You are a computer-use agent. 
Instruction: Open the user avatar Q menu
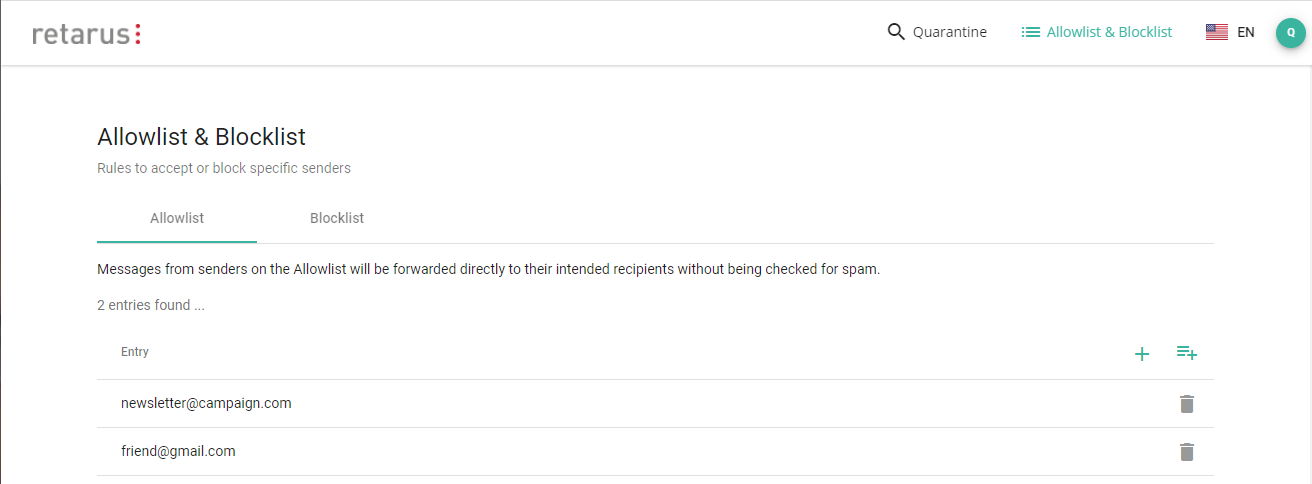click(1290, 33)
